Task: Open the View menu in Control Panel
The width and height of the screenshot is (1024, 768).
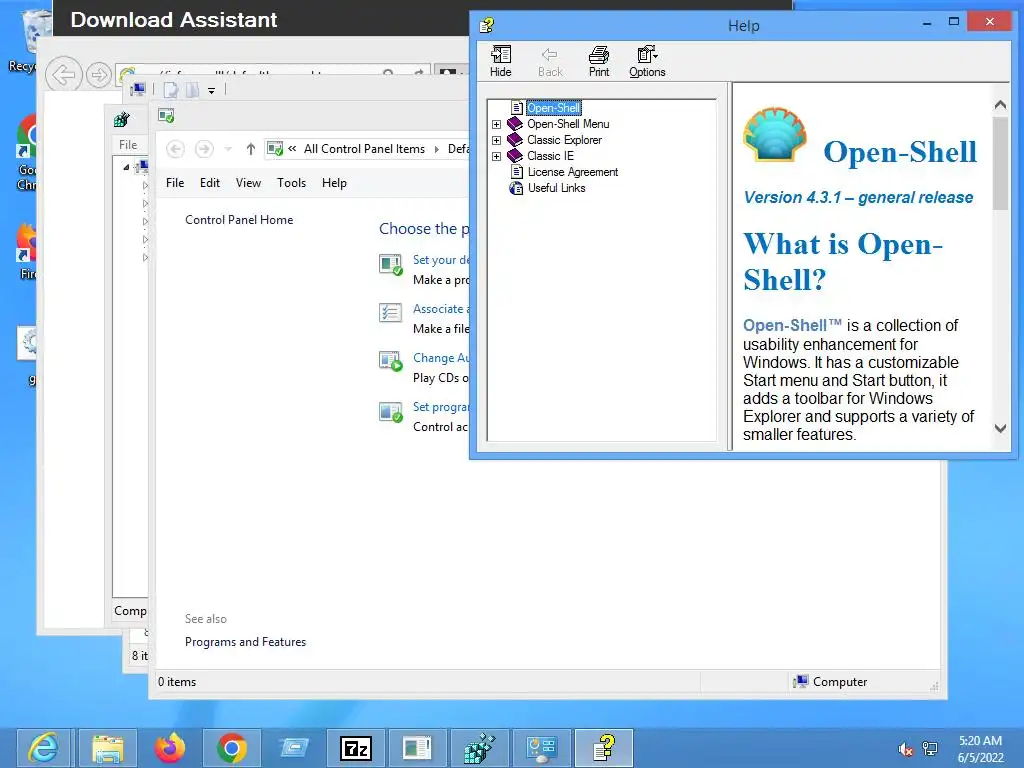Action: point(248,183)
